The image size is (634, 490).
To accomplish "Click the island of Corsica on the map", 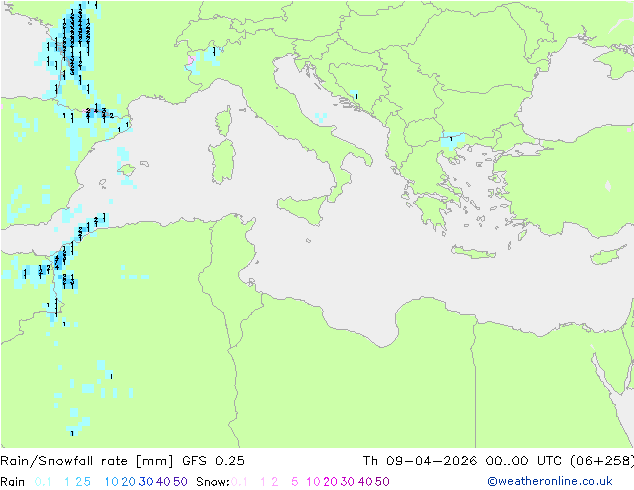I will point(224,121).
